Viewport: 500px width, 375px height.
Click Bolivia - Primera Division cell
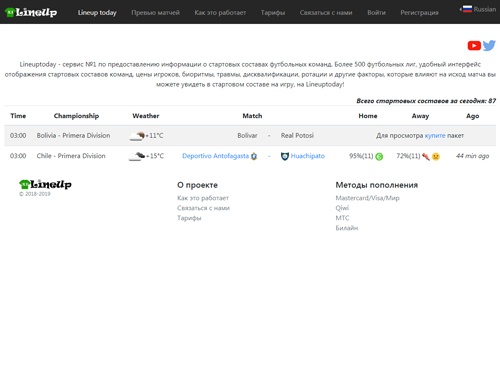coord(73,136)
